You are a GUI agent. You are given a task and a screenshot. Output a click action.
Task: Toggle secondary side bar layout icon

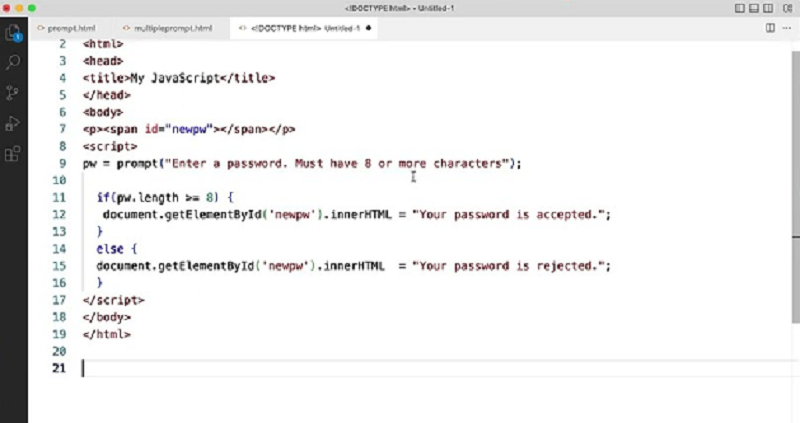click(768, 8)
